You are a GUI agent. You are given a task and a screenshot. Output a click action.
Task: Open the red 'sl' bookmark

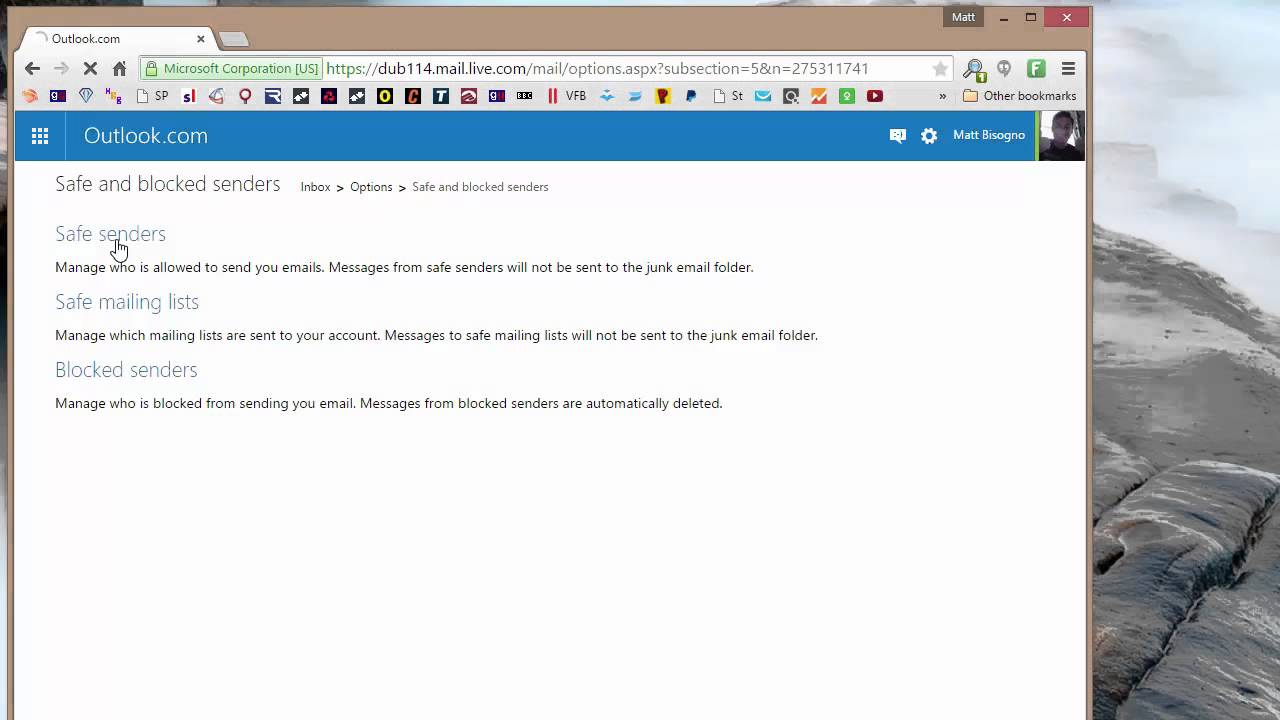[189, 96]
